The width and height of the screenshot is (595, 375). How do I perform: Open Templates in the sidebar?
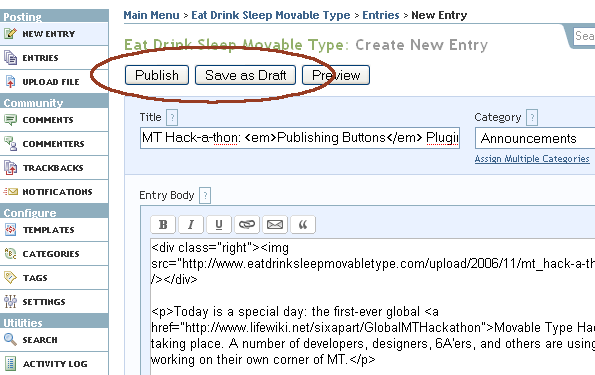point(54,230)
